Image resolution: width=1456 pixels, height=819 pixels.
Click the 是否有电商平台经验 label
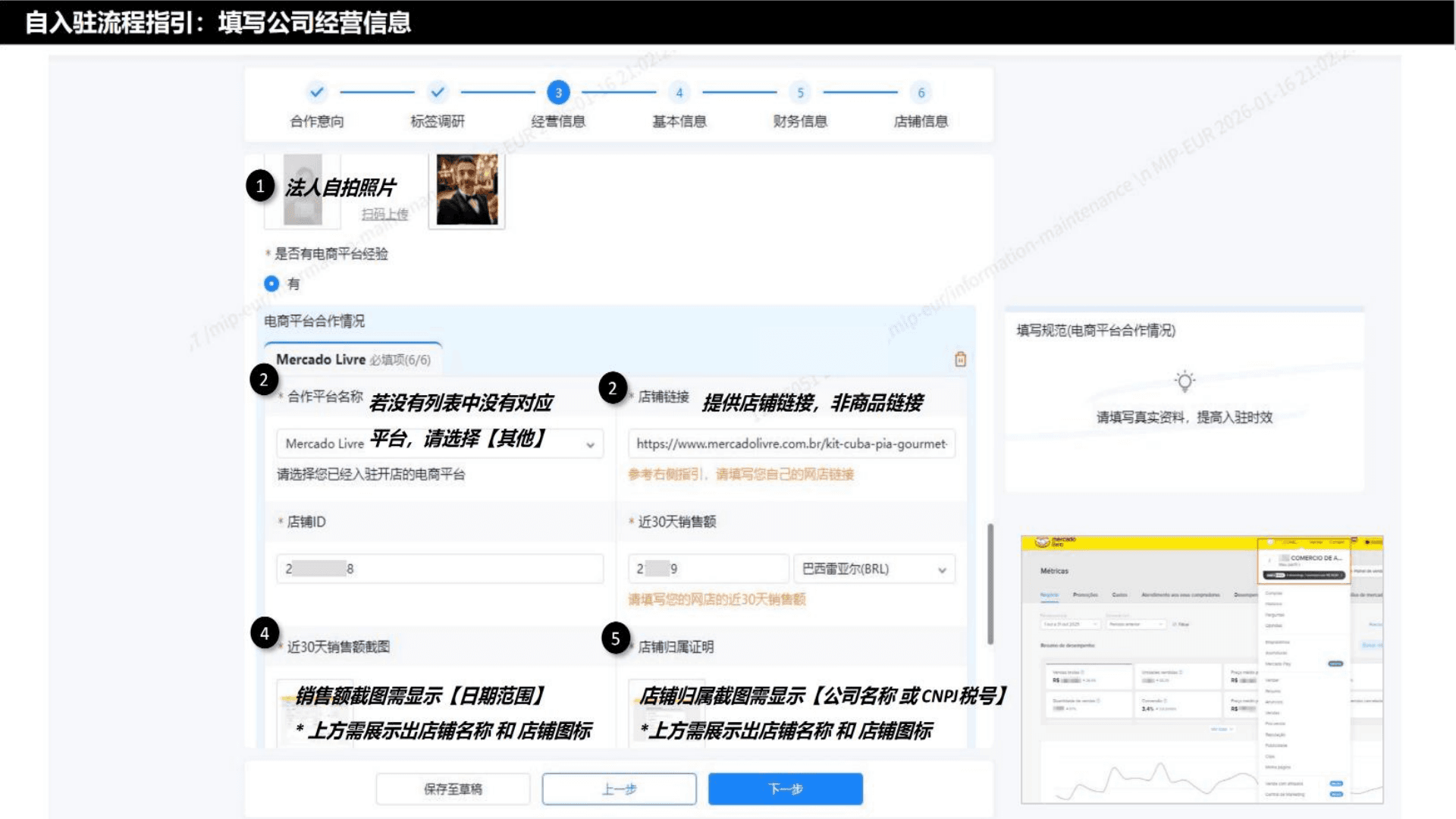click(x=331, y=253)
